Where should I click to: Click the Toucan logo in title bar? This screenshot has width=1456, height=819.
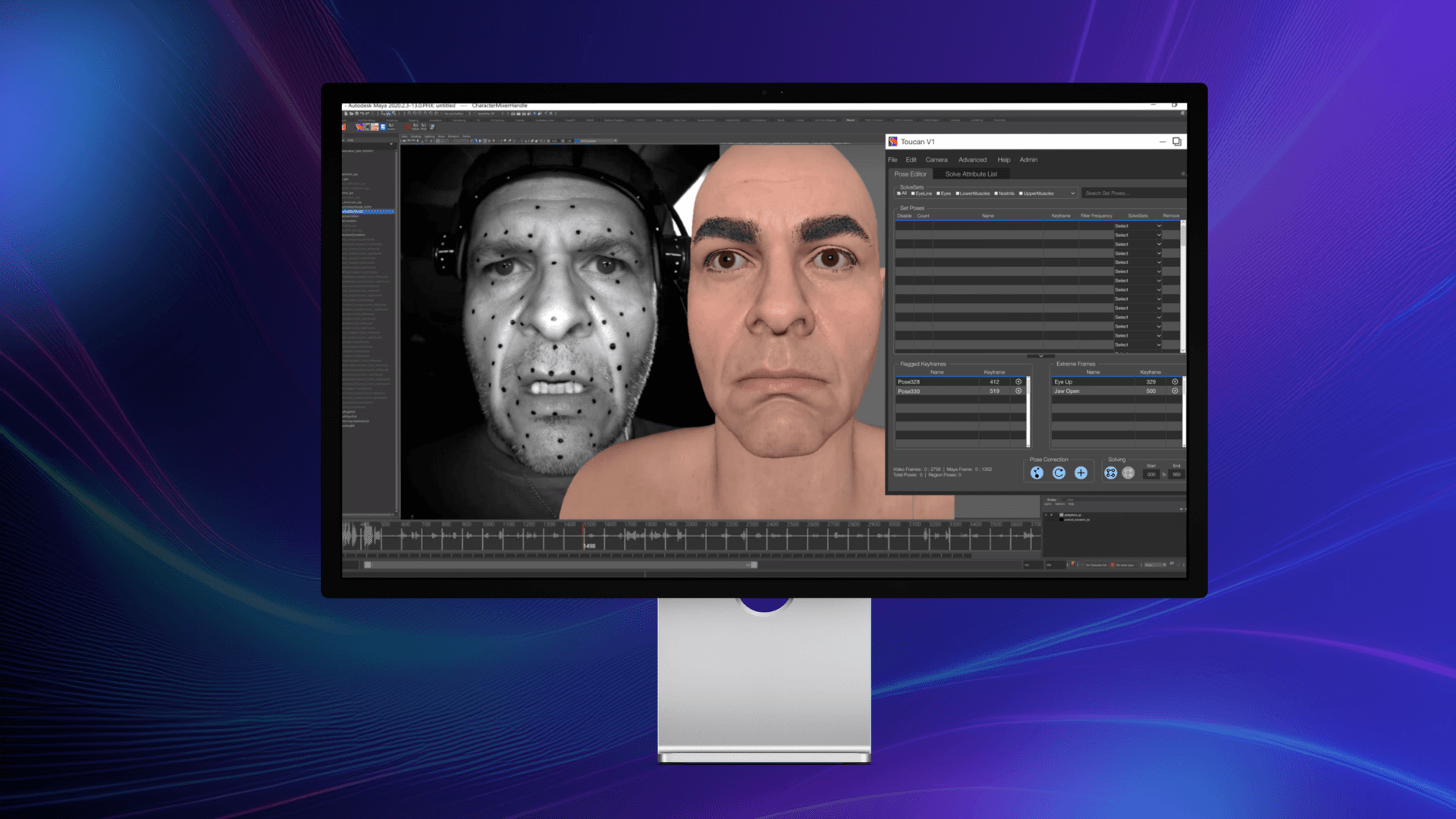(893, 142)
